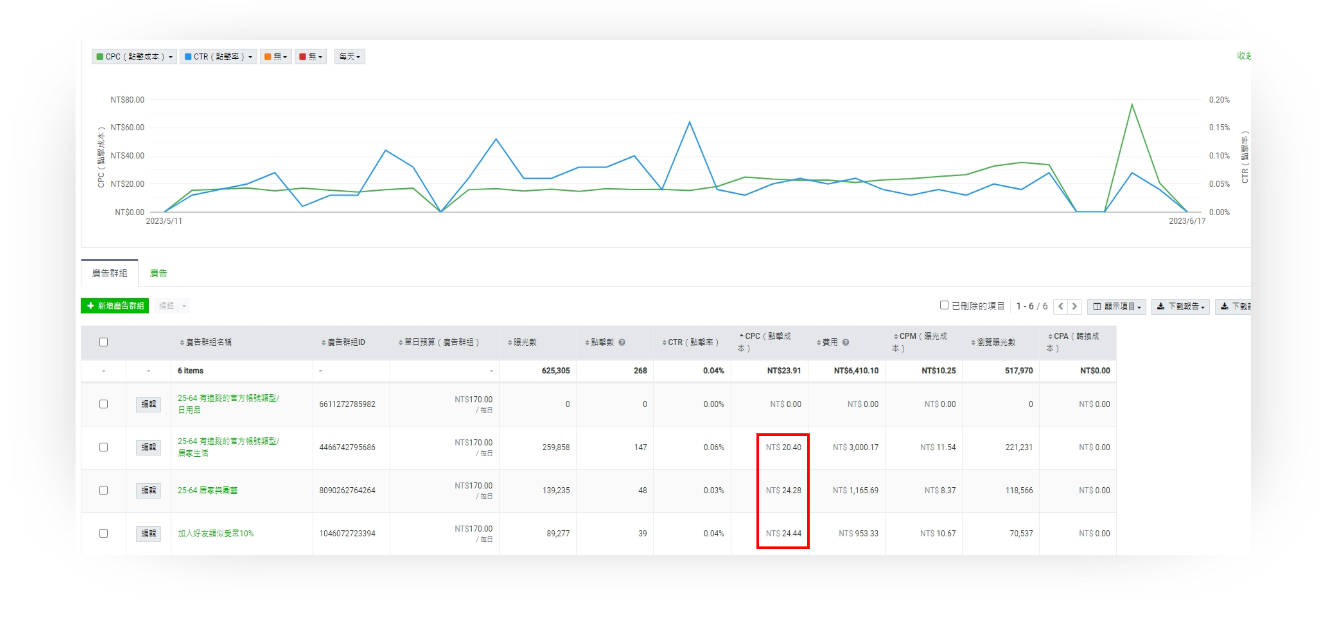The image size is (1324, 619).
Task: Go to previous page with left arrow
Action: 1061,306
